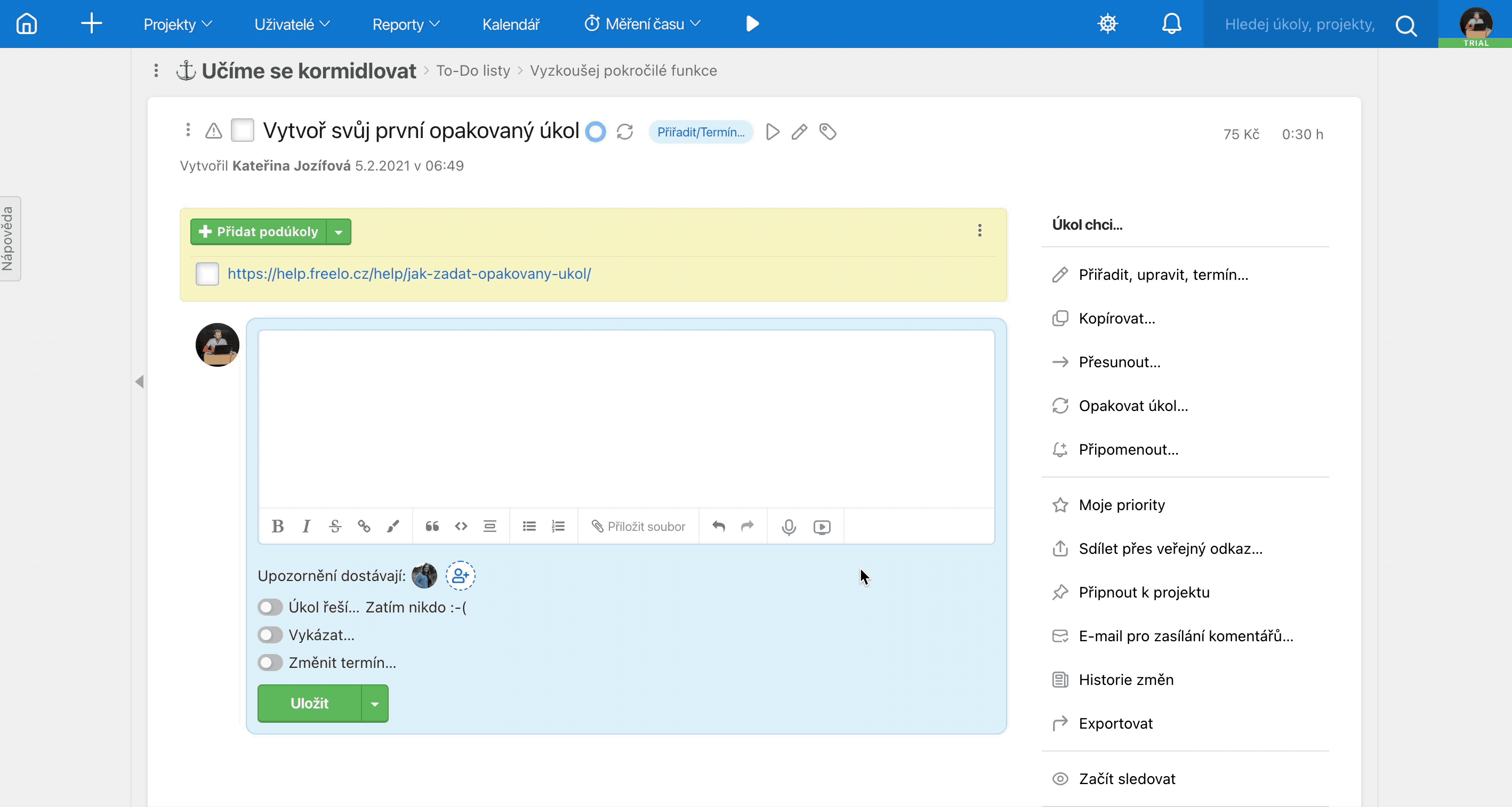Click the add notification recipient icon
Screen dimensions: 1512x807
[x=460, y=575]
